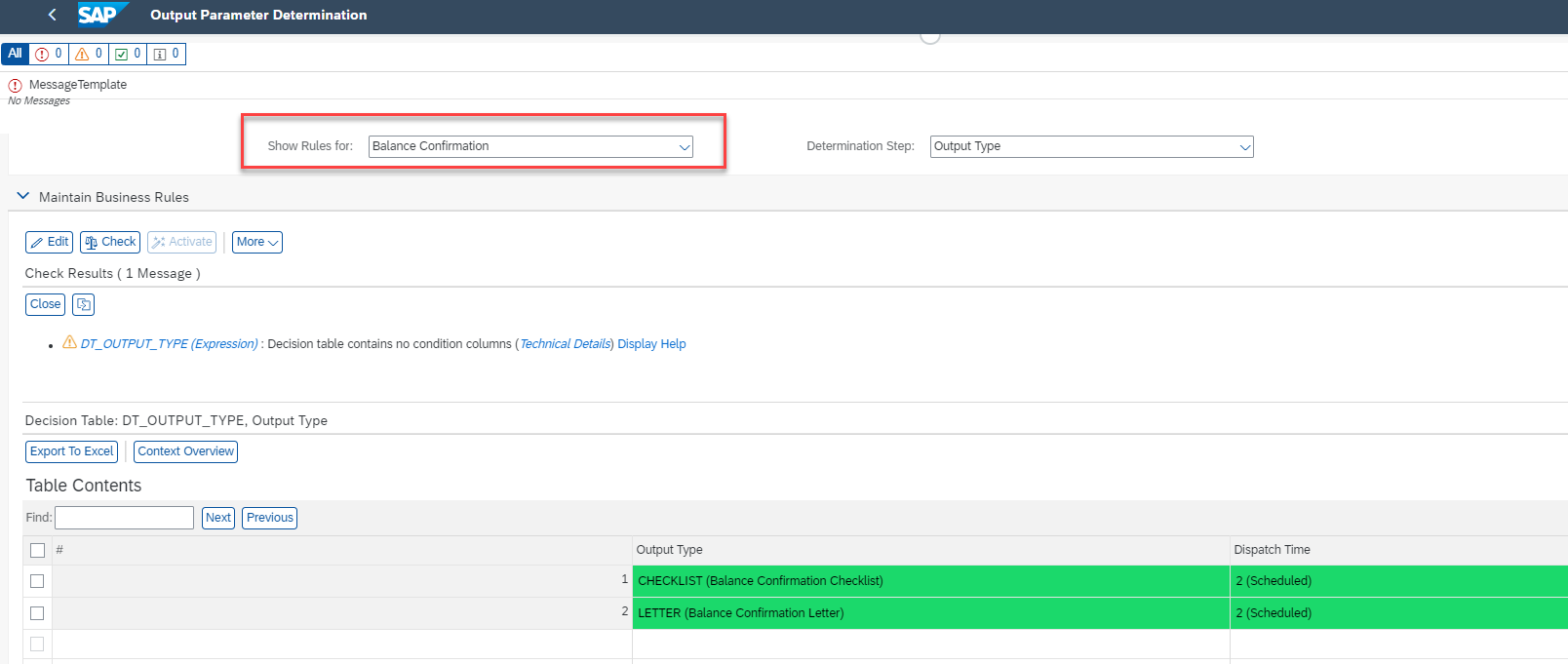Focus the Find input field
This screenshot has height=664, width=1568.
pyautogui.click(x=124, y=518)
